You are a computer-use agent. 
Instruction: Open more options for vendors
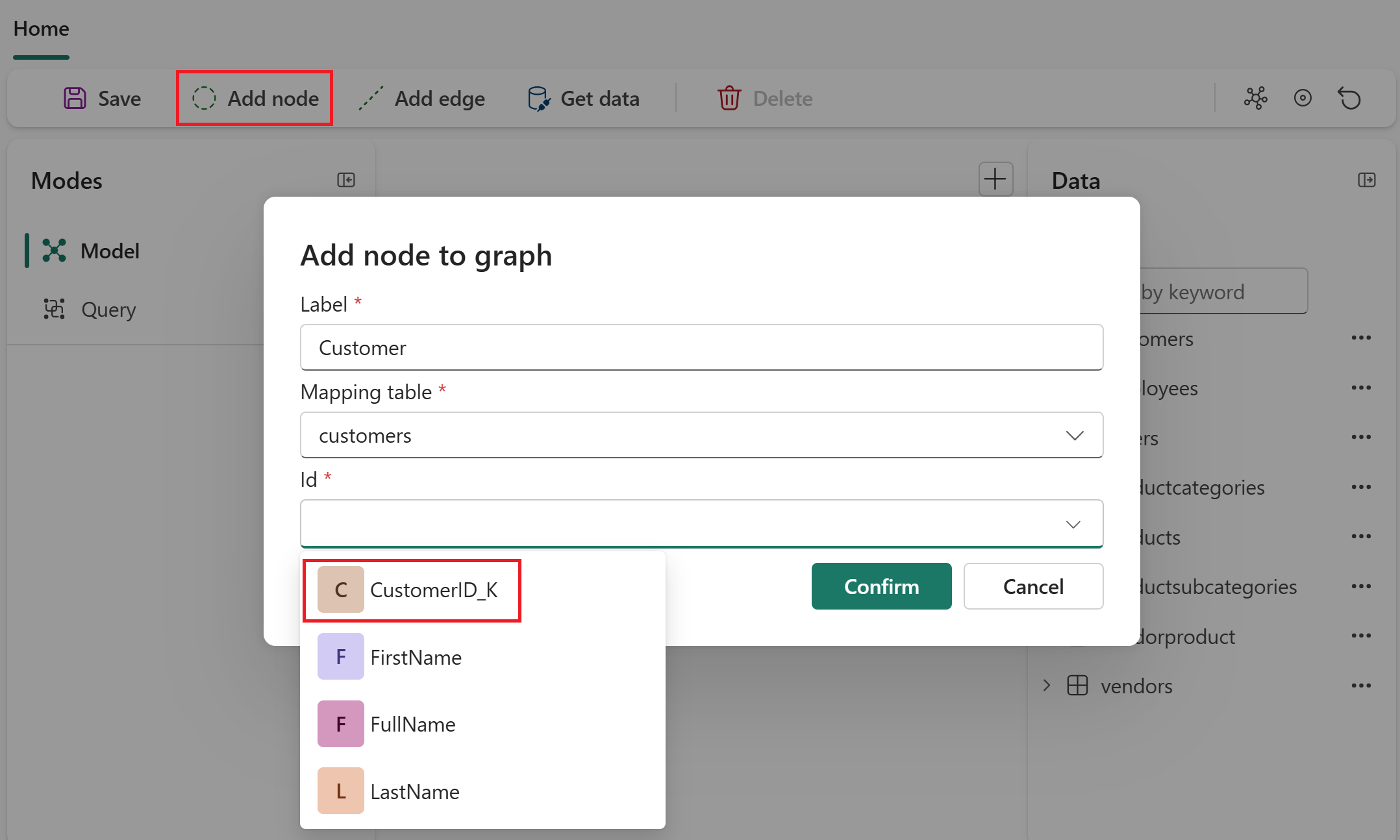(x=1361, y=686)
